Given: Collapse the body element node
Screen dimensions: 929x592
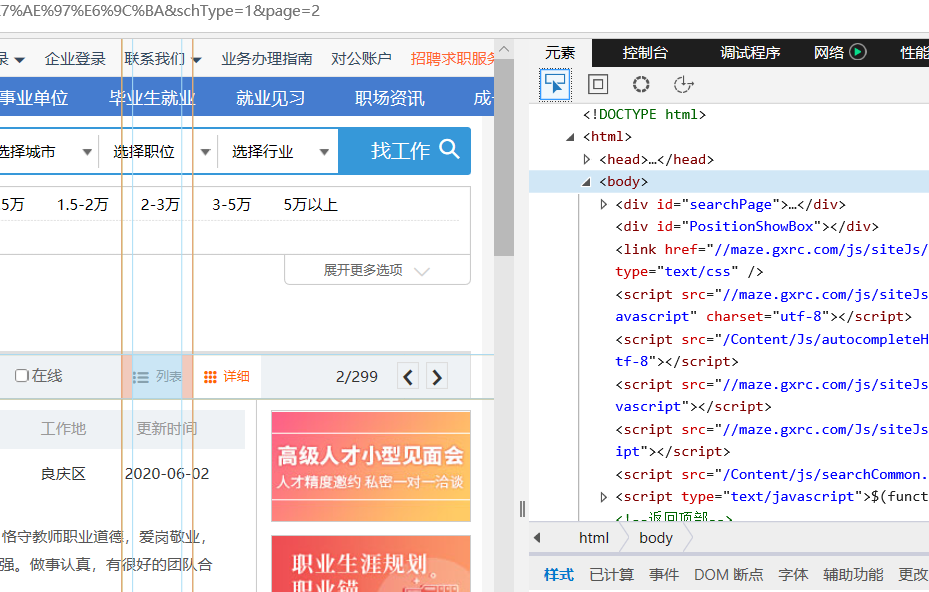Looking at the screenshot, I should click(587, 182).
